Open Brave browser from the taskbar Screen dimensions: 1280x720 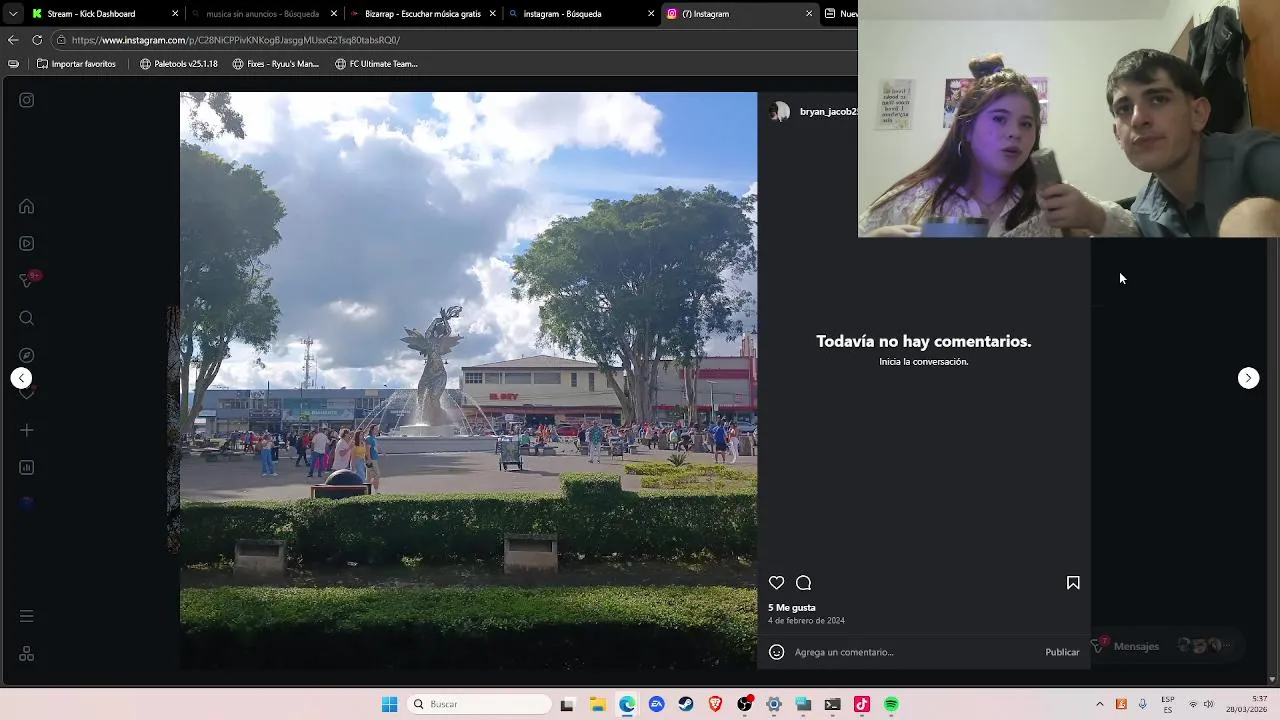715,704
